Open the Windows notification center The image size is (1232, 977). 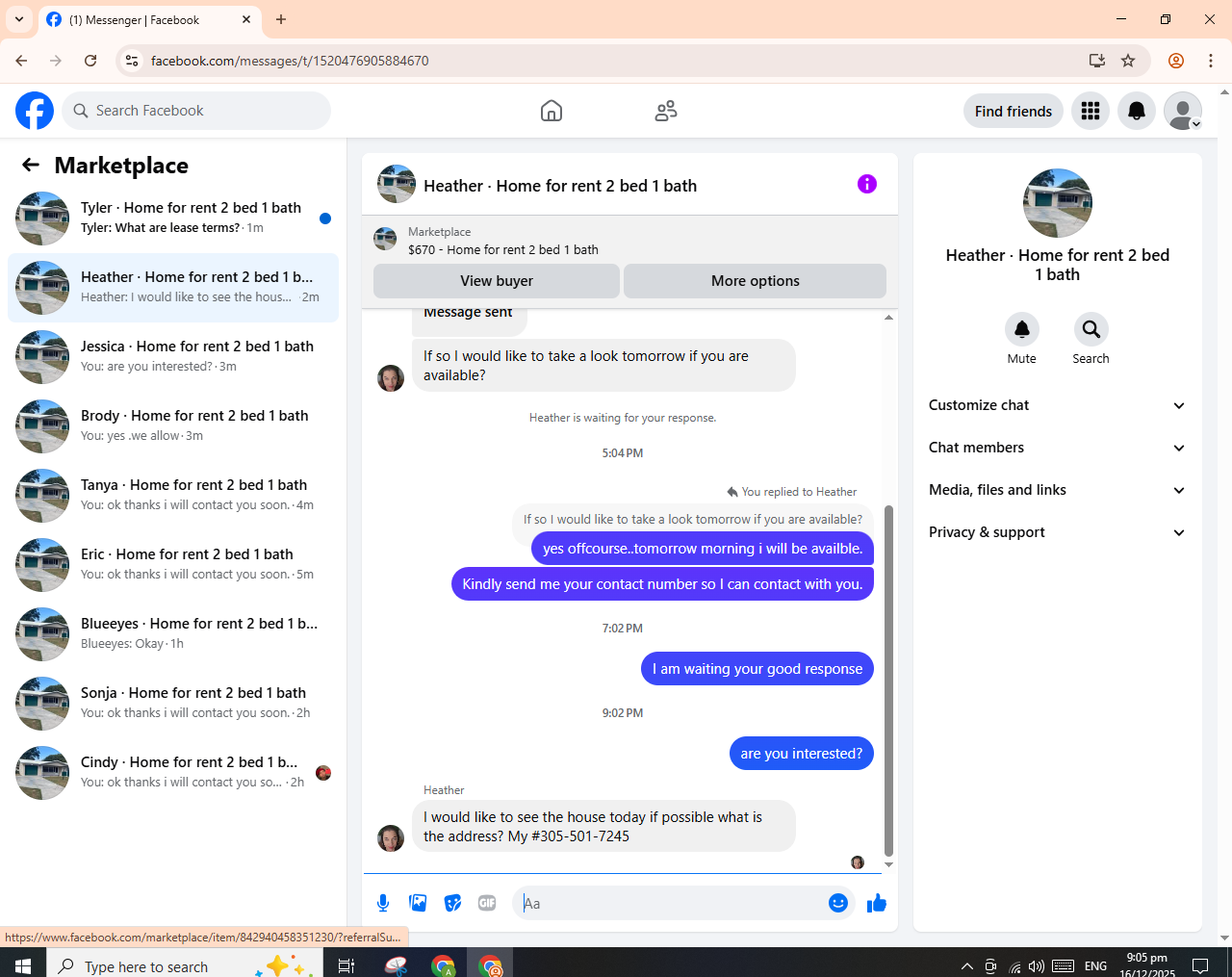(1200, 965)
